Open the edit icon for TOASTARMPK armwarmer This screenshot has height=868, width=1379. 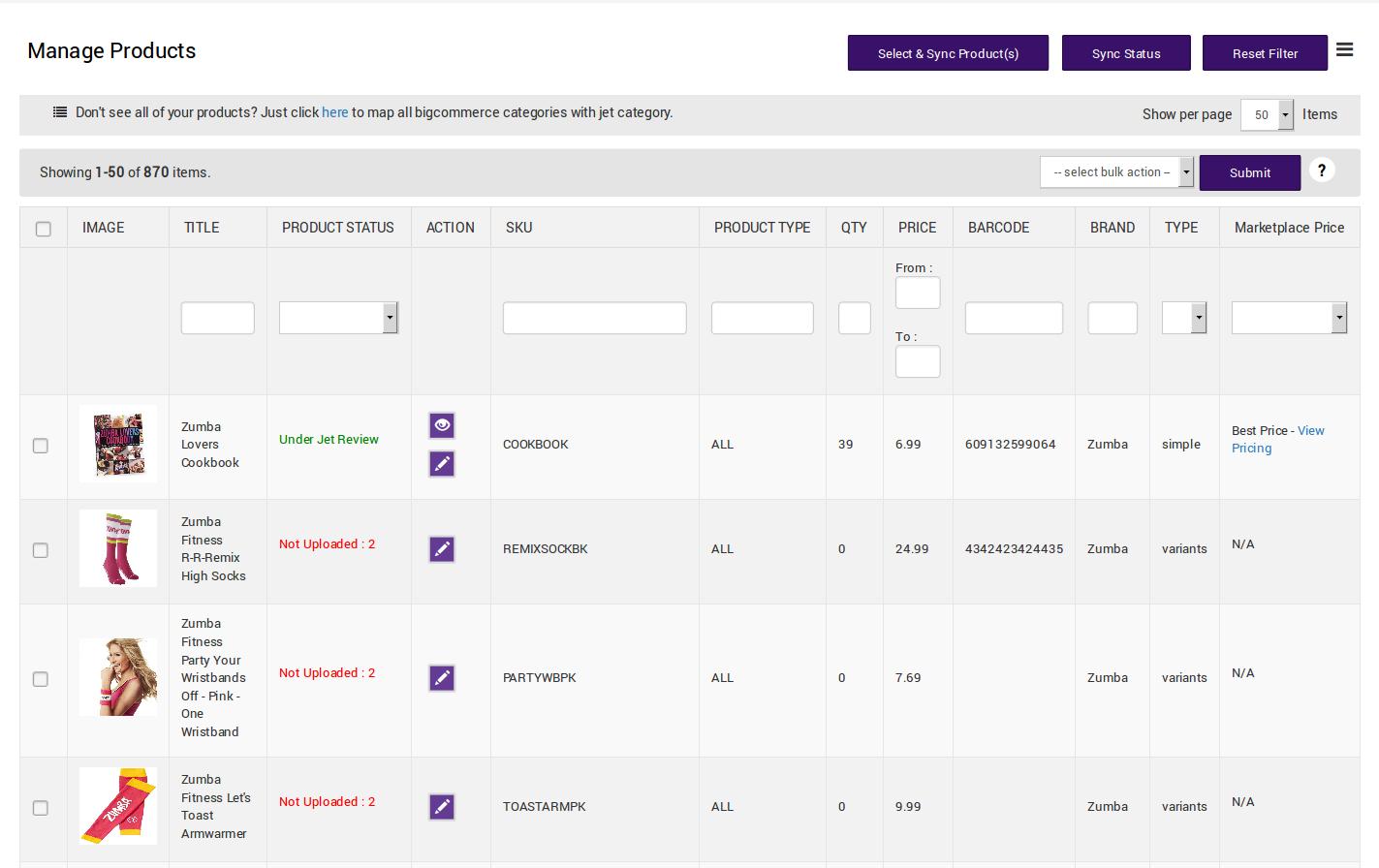pyautogui.click(x=442, y=806)
